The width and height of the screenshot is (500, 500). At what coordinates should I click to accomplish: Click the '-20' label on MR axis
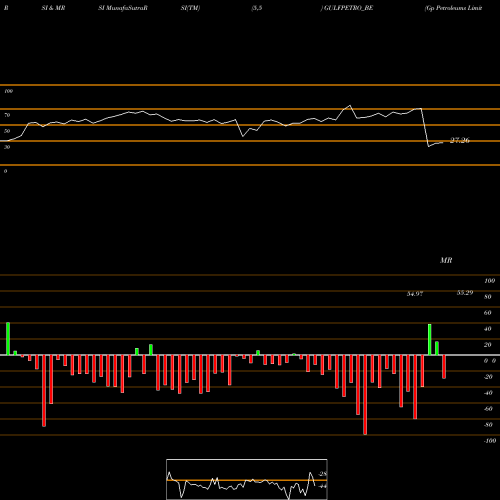pyautogui.click(x=488, y=377)
